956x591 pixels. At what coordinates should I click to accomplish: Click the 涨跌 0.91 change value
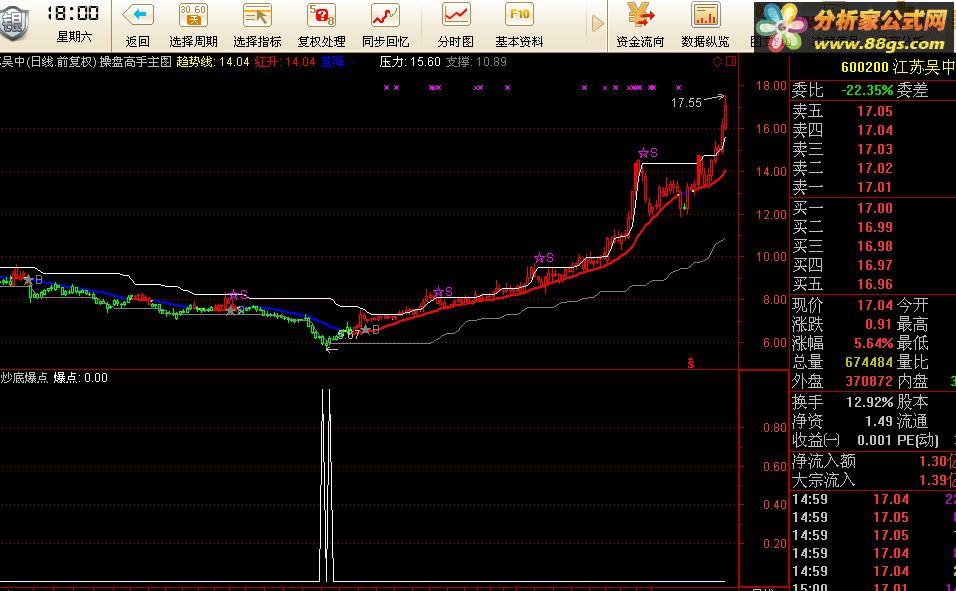point(878,324)
